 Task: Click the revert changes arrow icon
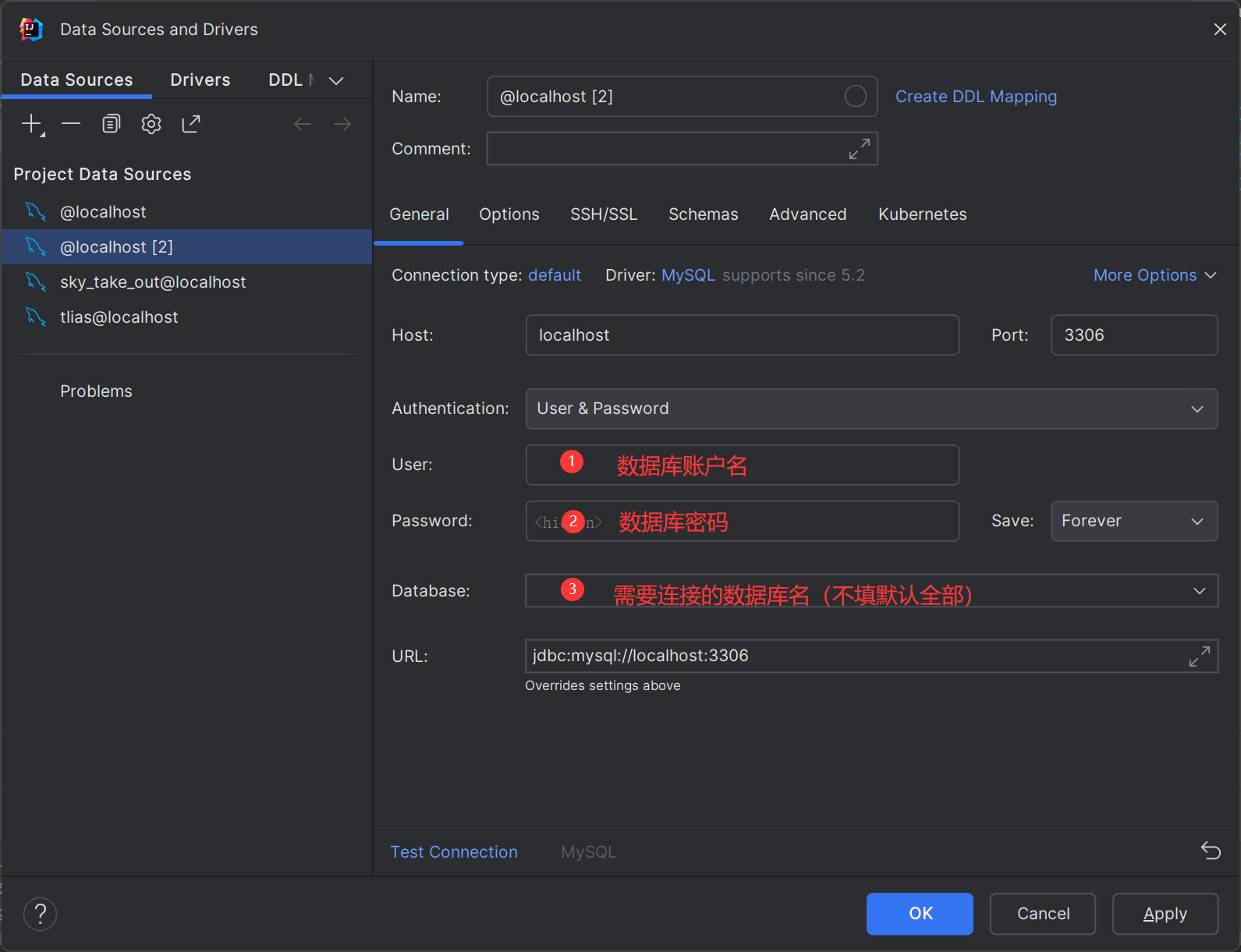[1211, 851]
